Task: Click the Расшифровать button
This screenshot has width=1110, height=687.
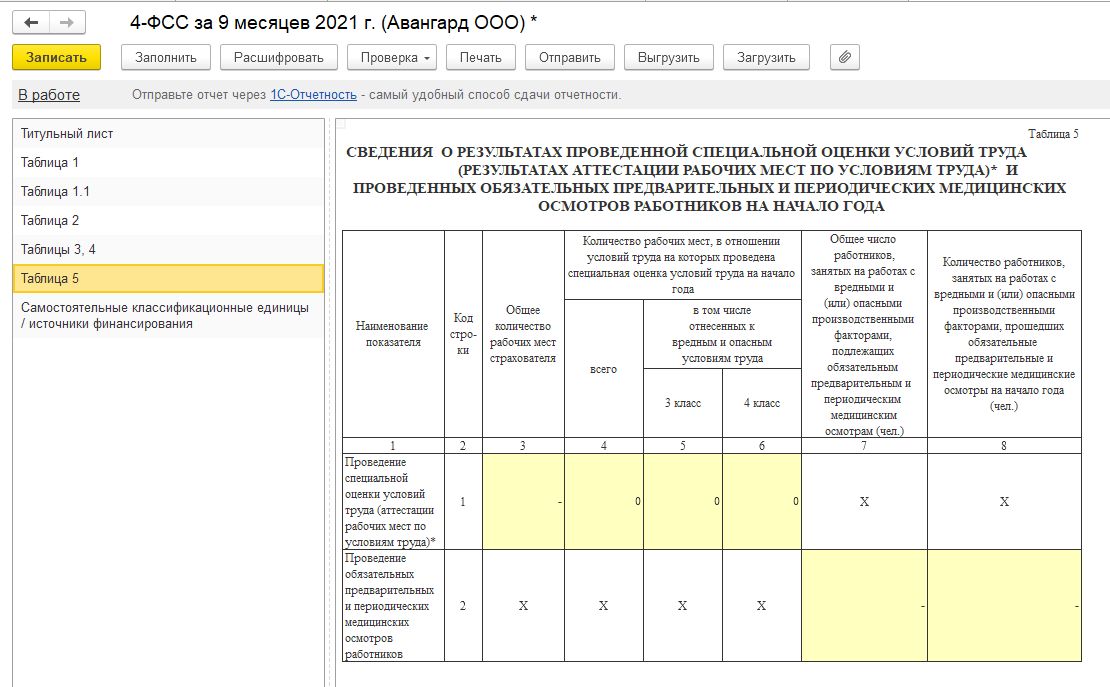Action: (x=279, y=57)
